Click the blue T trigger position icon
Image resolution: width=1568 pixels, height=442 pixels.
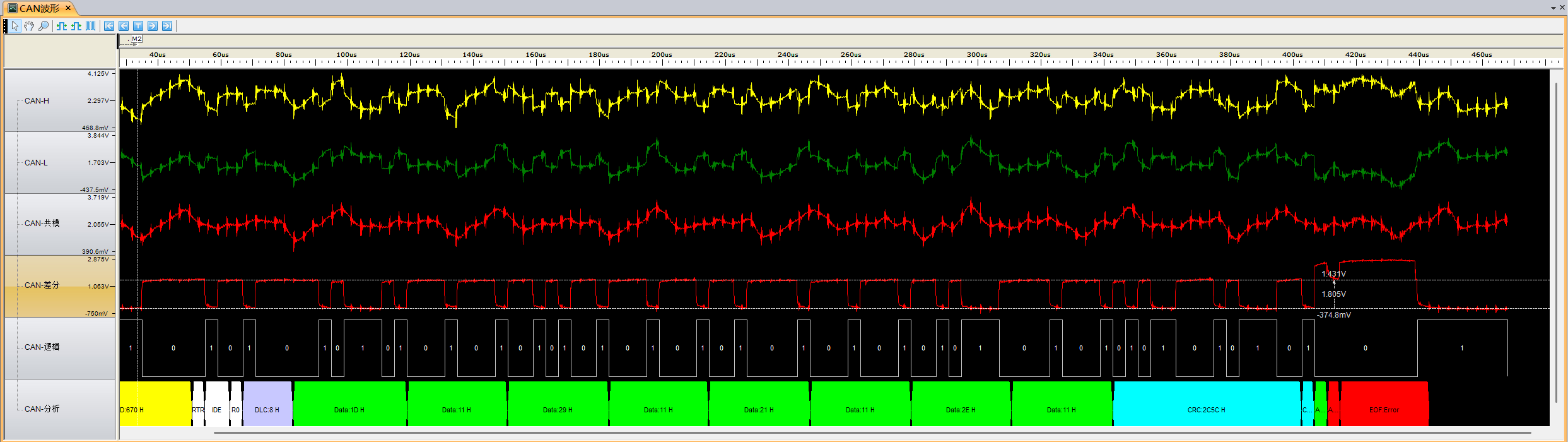click(x=138, y=26)
